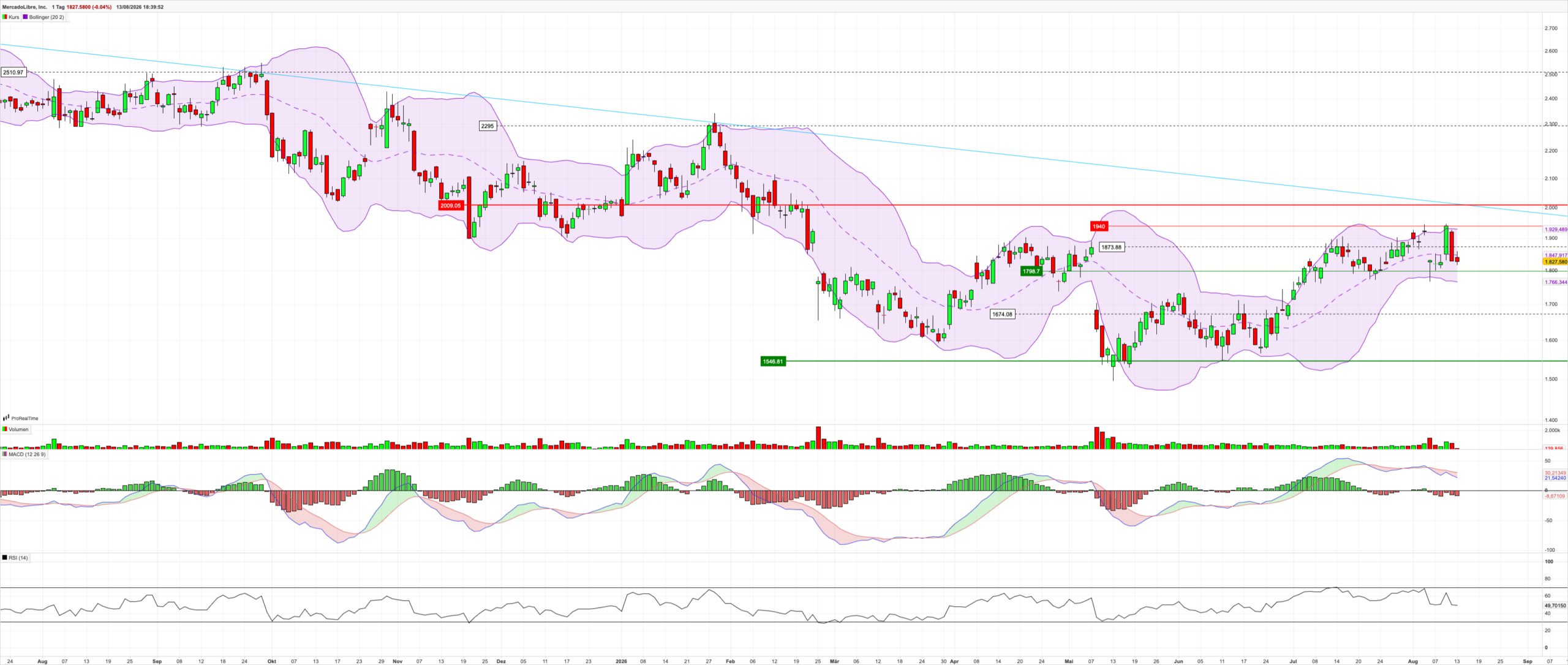The image size is (1568, 665).
Task: Open the Kurs price series label
Action: click(x=14, y=17)
